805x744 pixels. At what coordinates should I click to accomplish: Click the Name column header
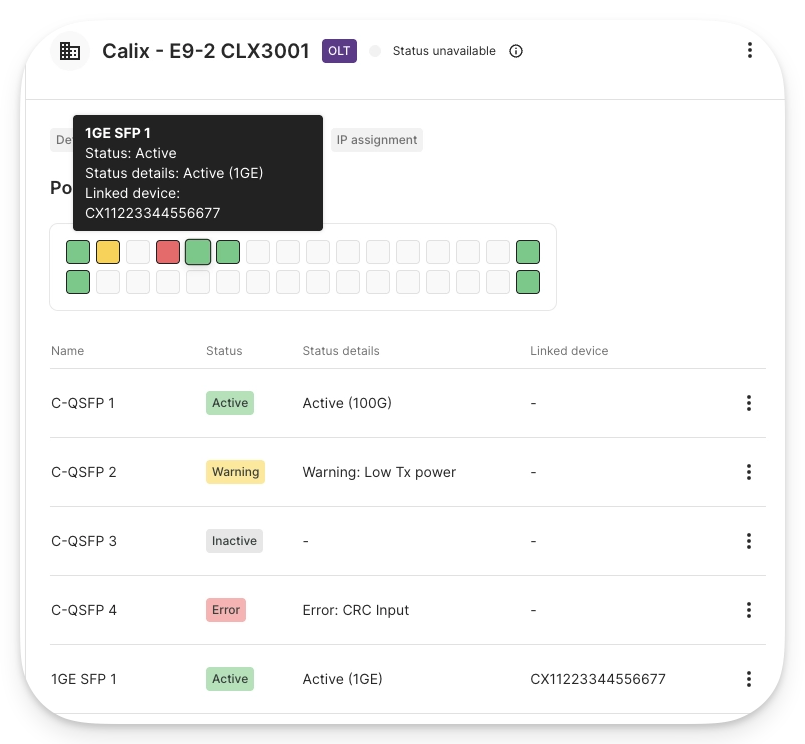click(67, 351)
